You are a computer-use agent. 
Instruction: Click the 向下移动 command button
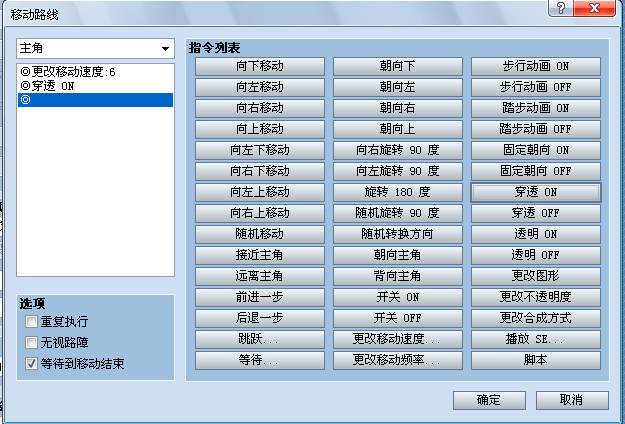click(260, 66)
